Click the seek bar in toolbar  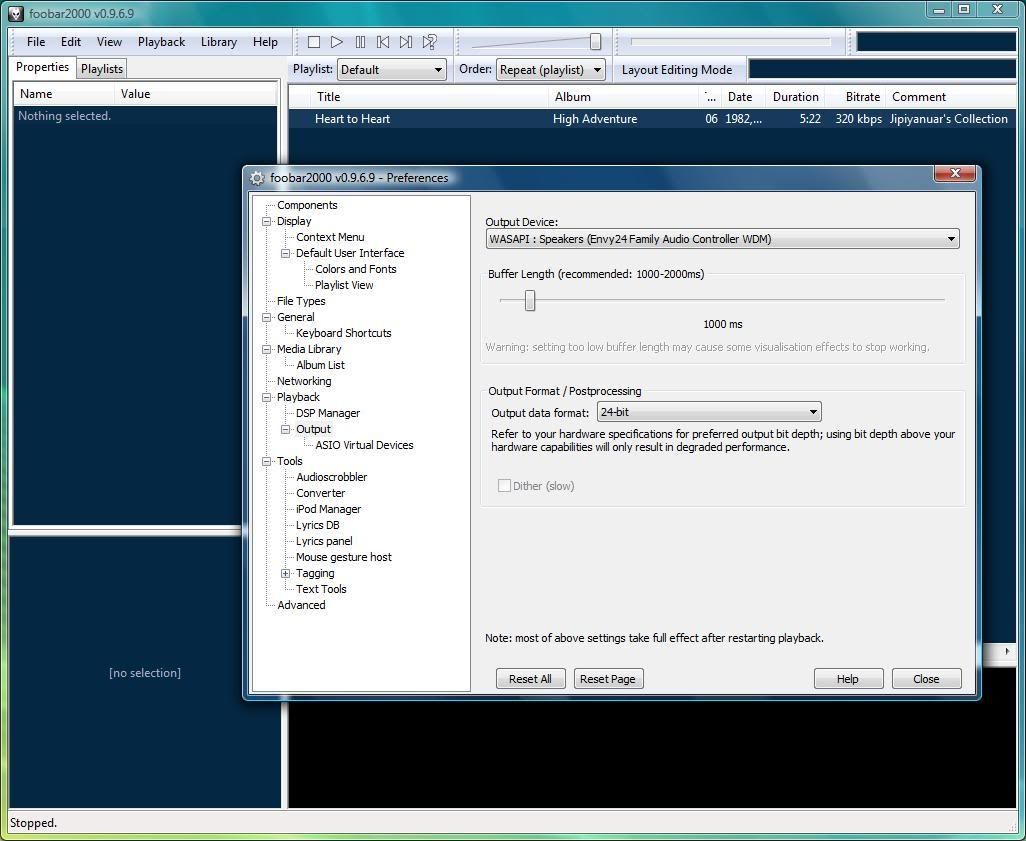[730, 42]
